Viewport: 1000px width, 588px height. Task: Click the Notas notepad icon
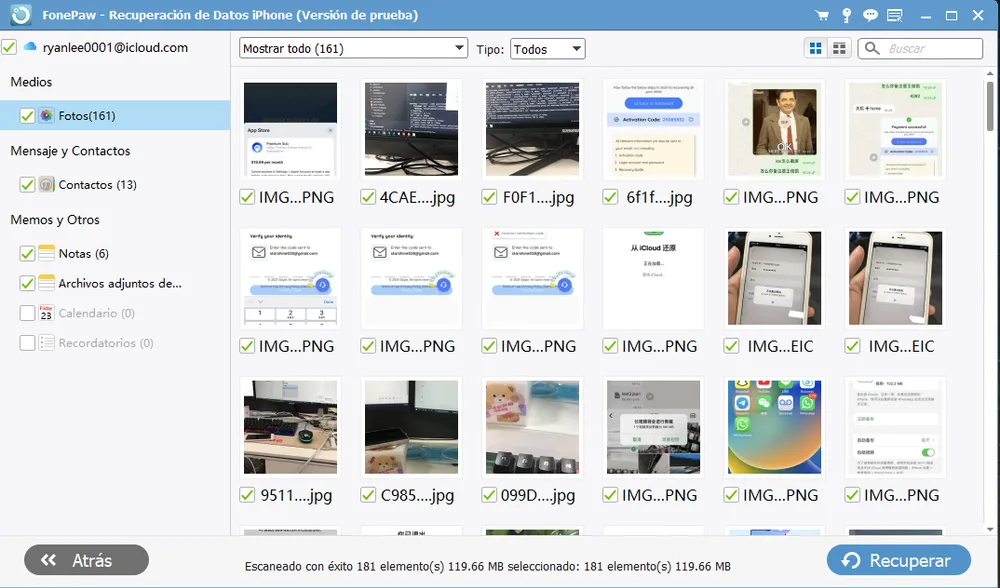pos(46,253)
